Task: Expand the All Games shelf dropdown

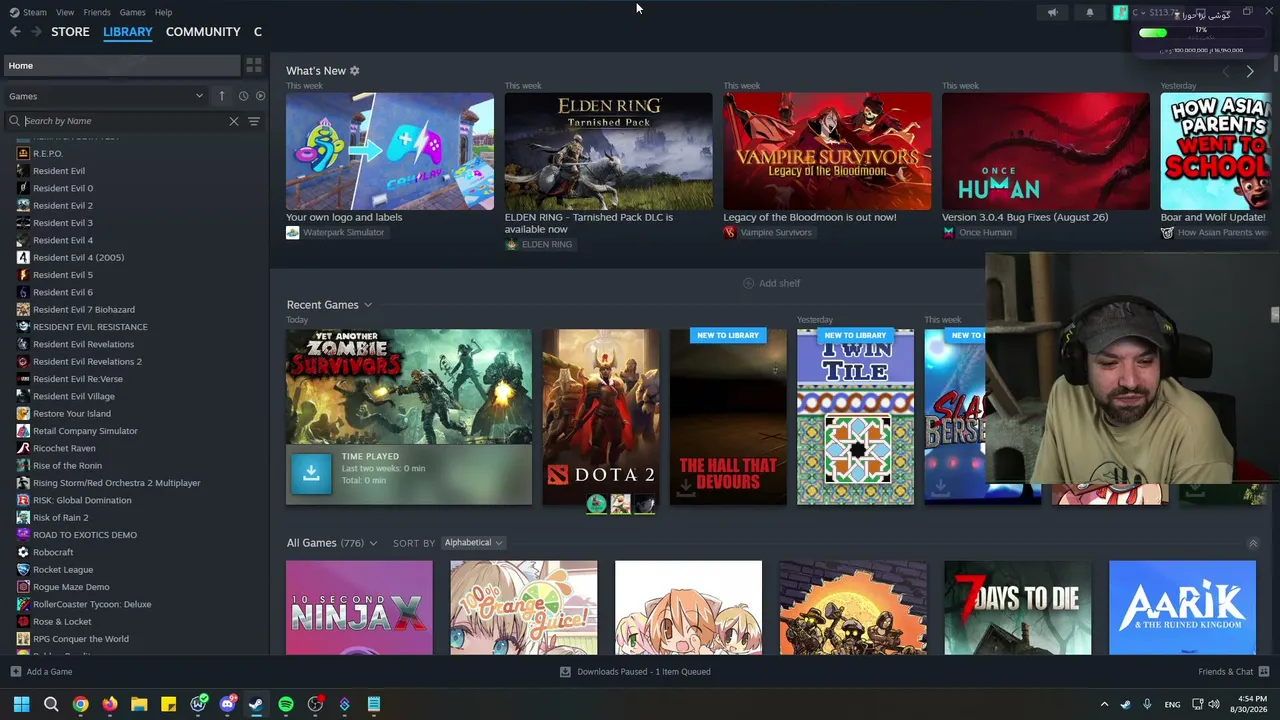Action: coord(373,543)
